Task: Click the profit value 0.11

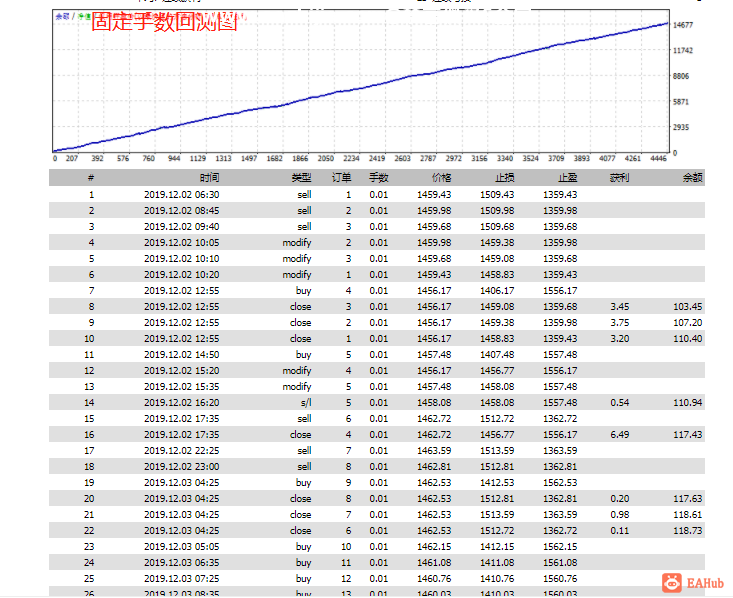Action: 619,531
